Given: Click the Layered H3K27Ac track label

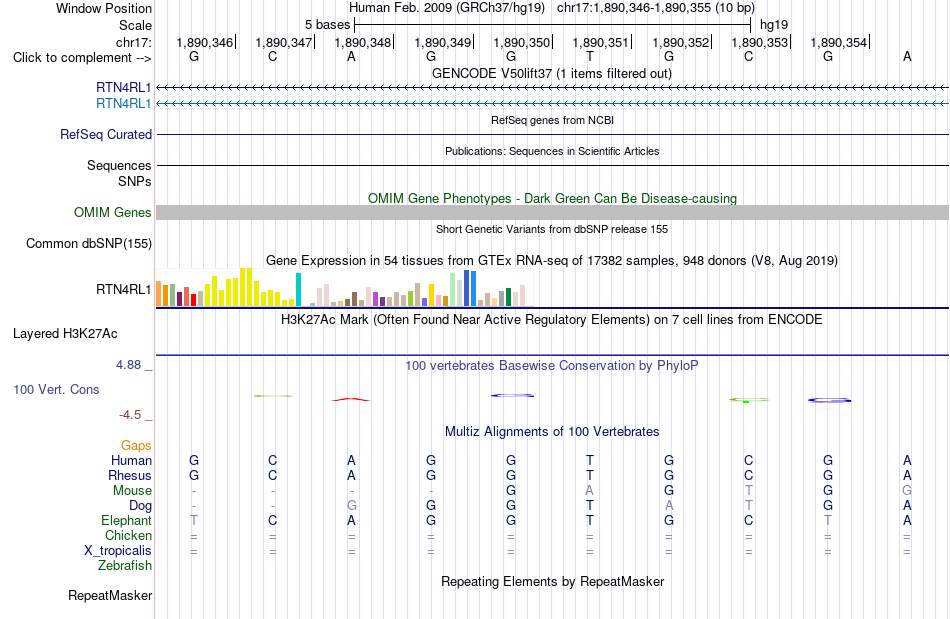Looking at the screenshot, I should coord(65,334).
